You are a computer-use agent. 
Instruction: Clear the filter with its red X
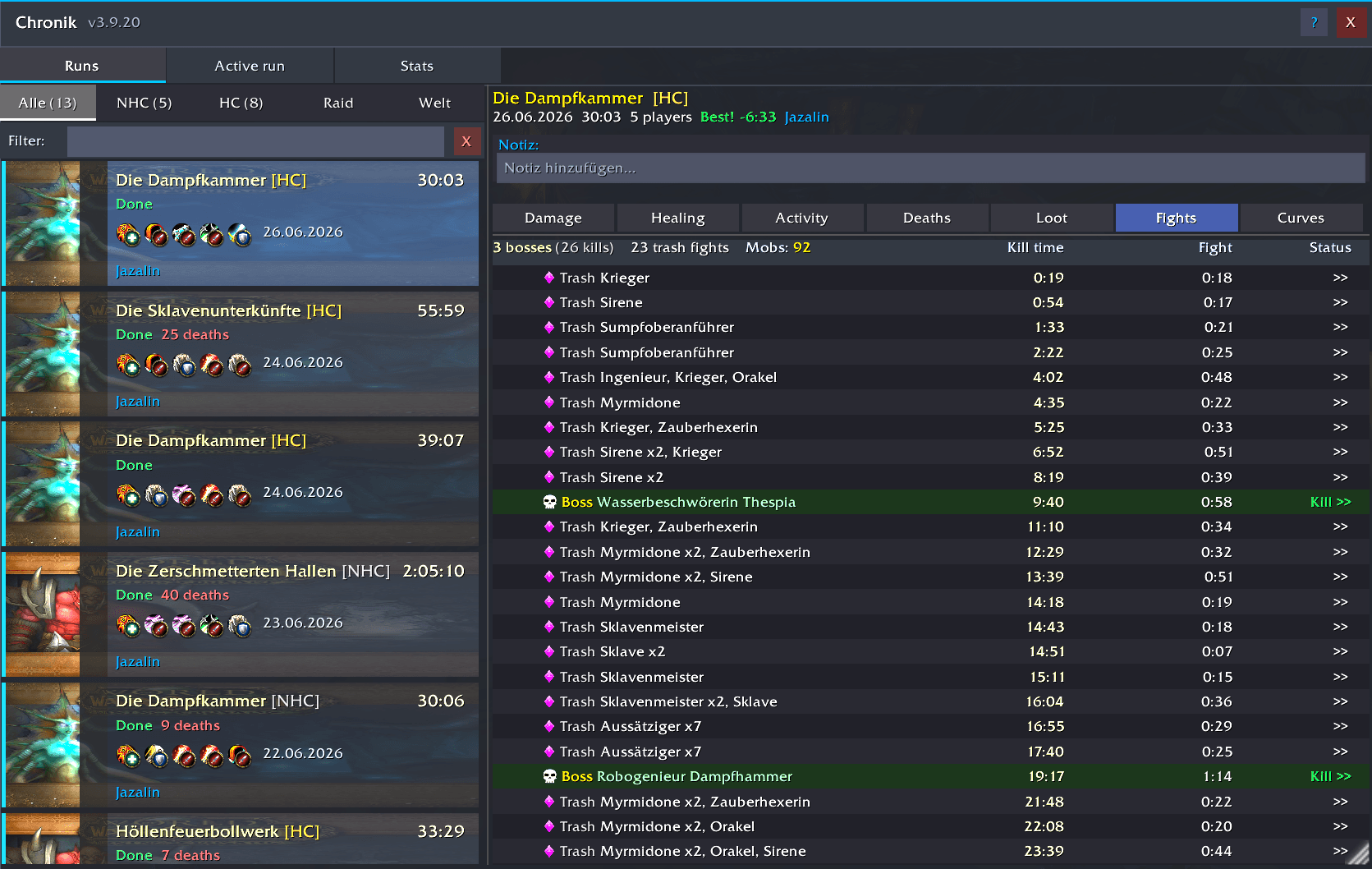click(466, 141)
